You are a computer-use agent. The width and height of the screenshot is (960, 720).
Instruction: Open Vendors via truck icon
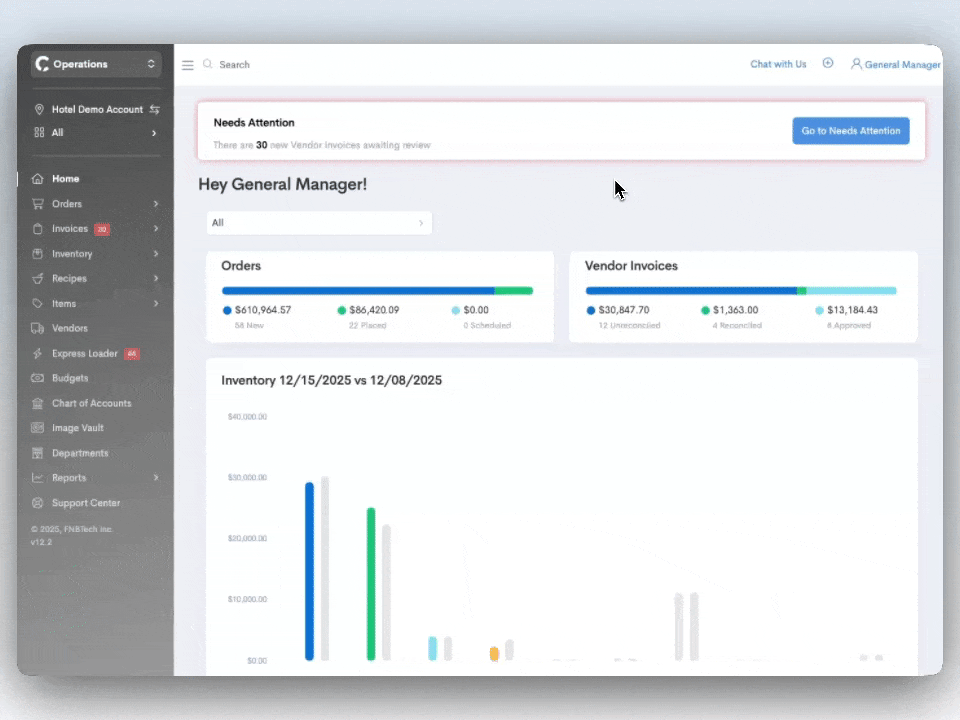[38, 328]
